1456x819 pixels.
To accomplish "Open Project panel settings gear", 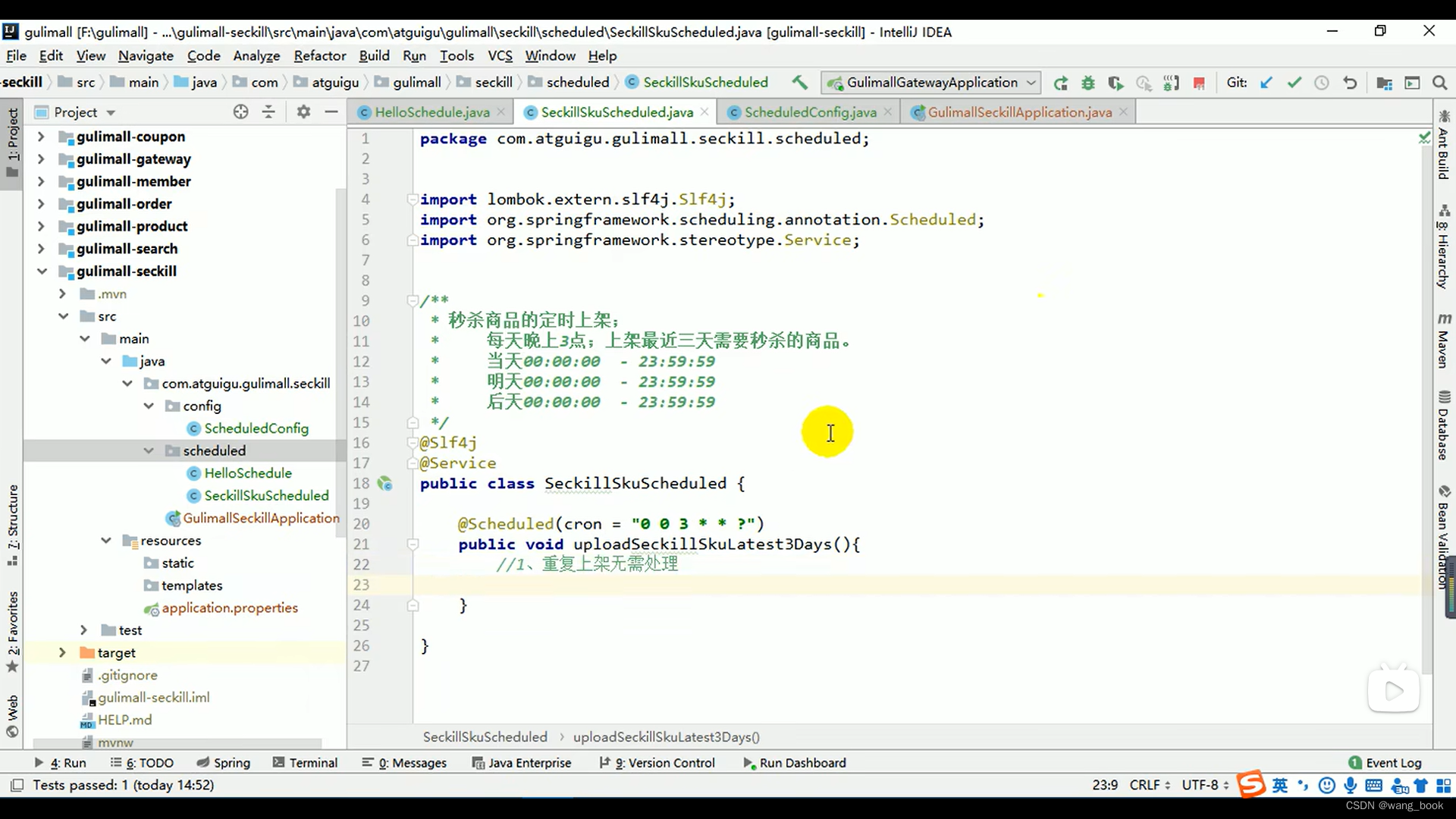I will [303, 111].
